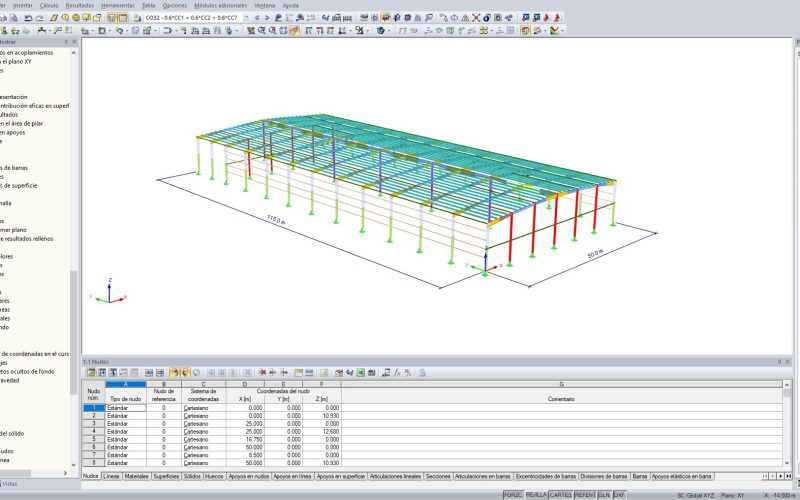Click the yellow parallelogram icon in top toolbar

pyautogui.click(x=54, y=18)
